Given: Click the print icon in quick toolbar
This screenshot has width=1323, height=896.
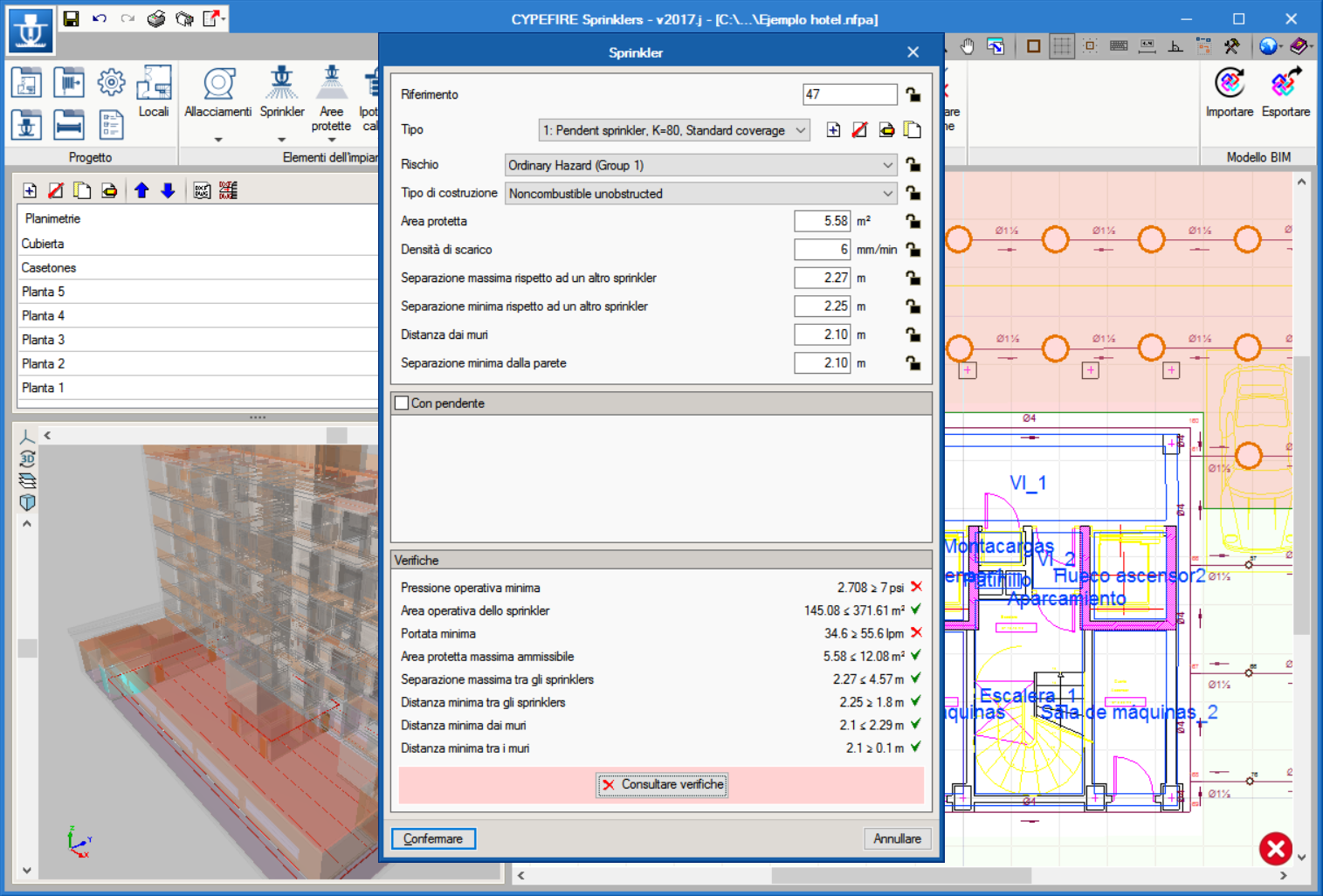Looking at the screenshot, I should coord(156,18).
